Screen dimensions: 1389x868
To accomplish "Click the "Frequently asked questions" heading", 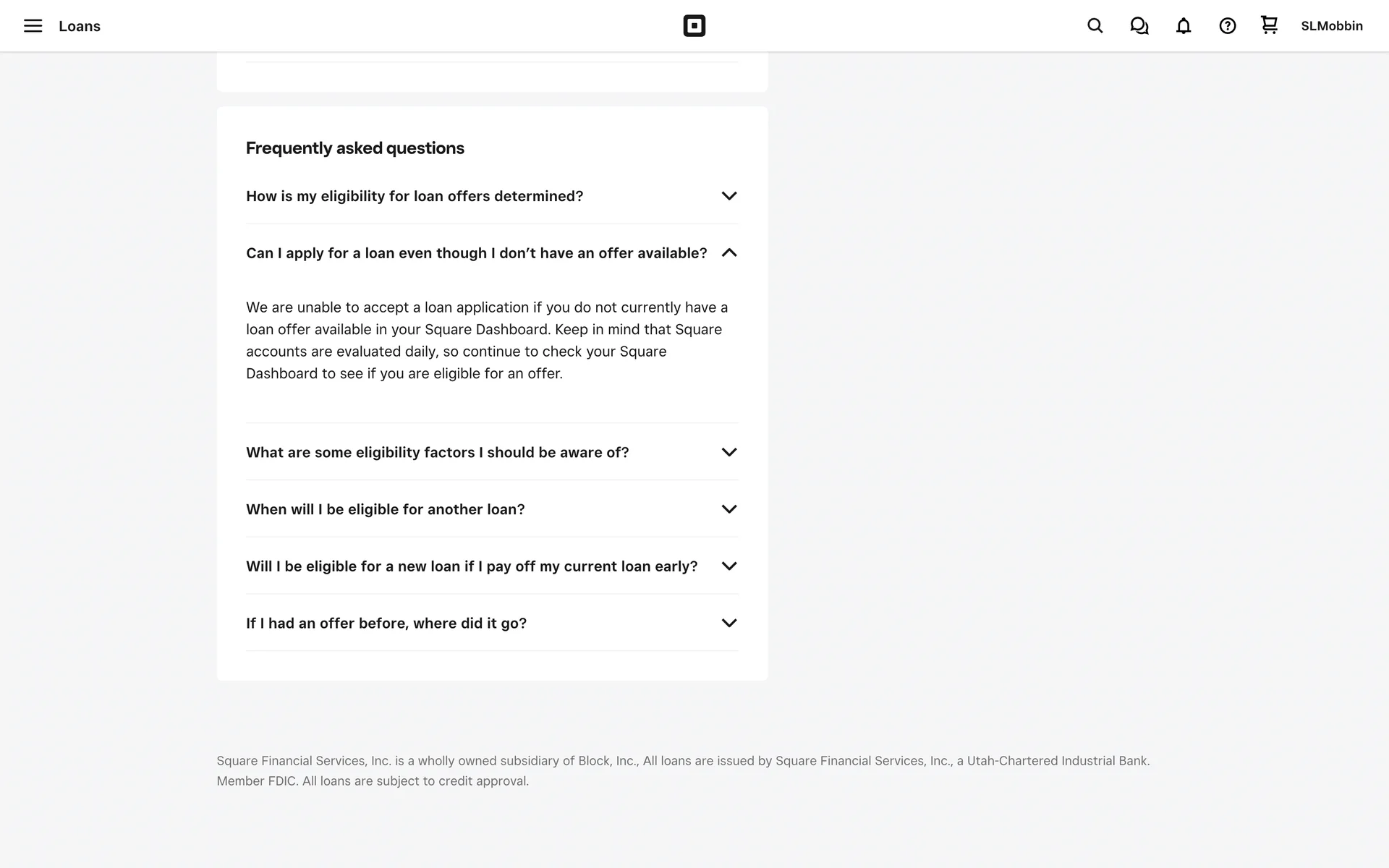I will point(355,148).
